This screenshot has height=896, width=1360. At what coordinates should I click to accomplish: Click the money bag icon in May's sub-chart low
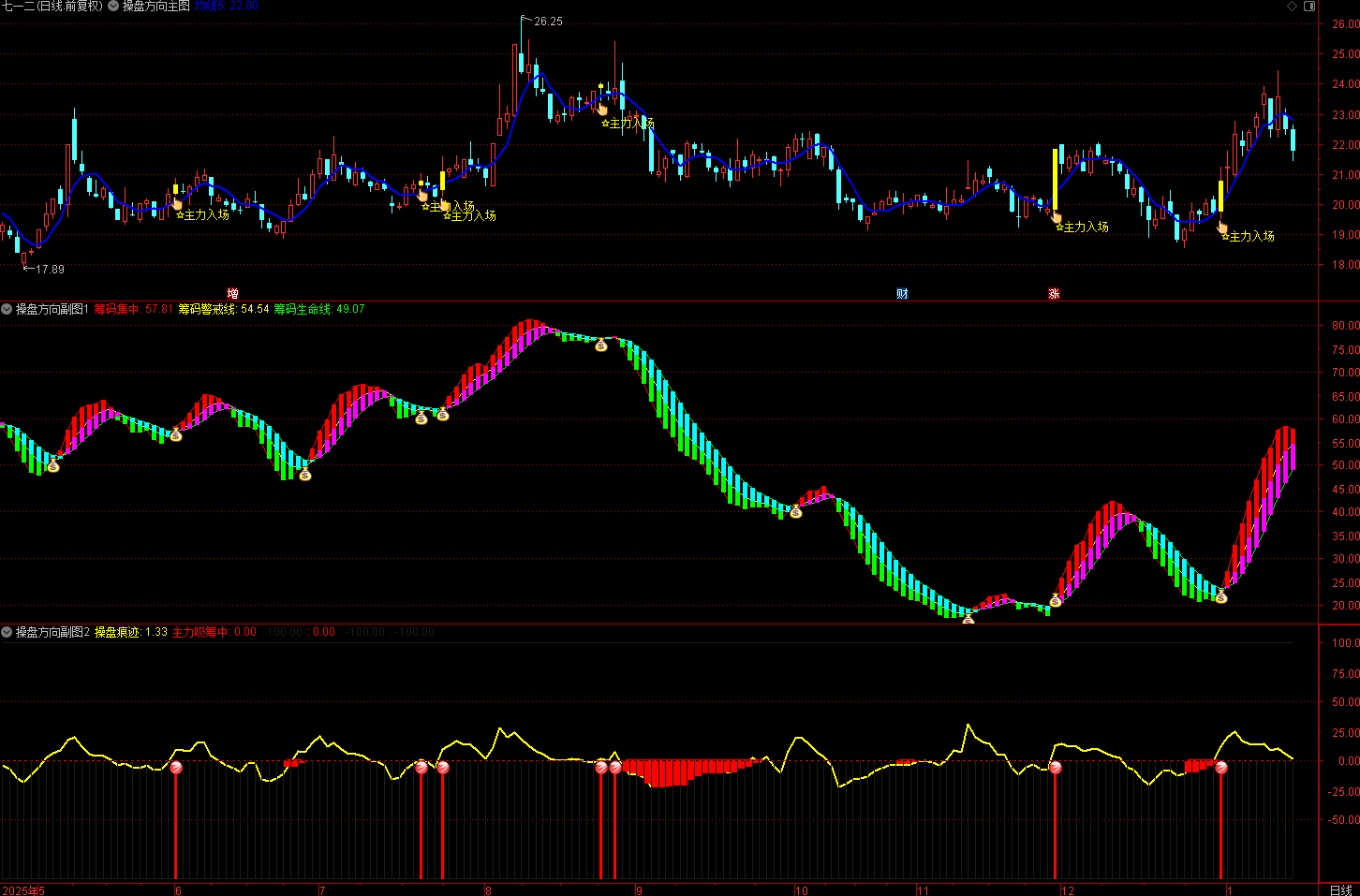point(53,465)
